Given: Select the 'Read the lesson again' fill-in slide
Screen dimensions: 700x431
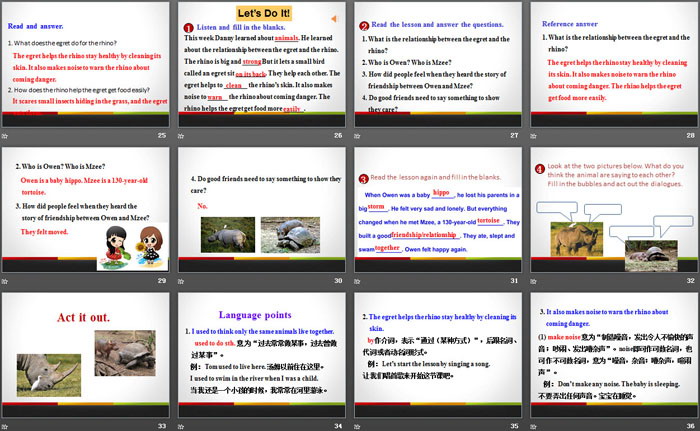Looking at the screenshot, I should tap(438, 210).
